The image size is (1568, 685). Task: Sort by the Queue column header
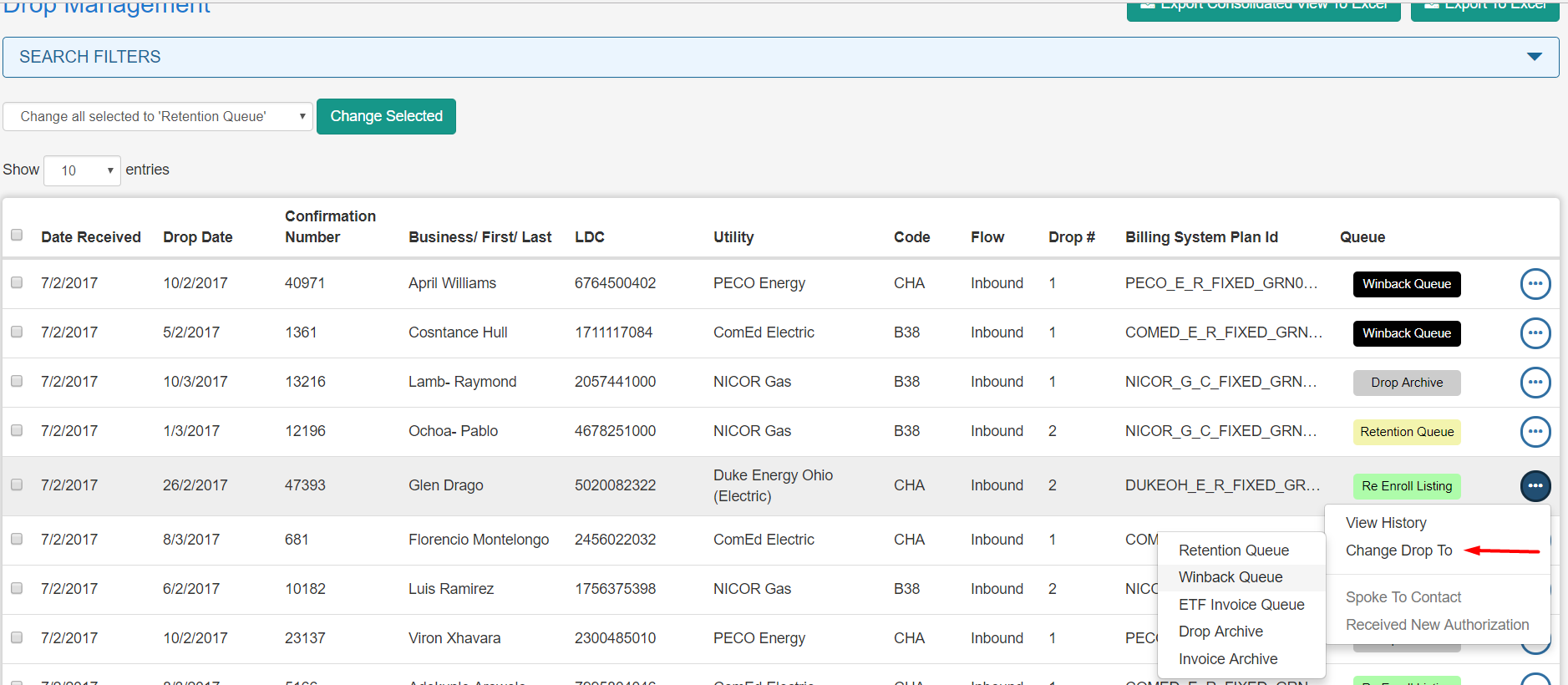[x=1362, y=237]
